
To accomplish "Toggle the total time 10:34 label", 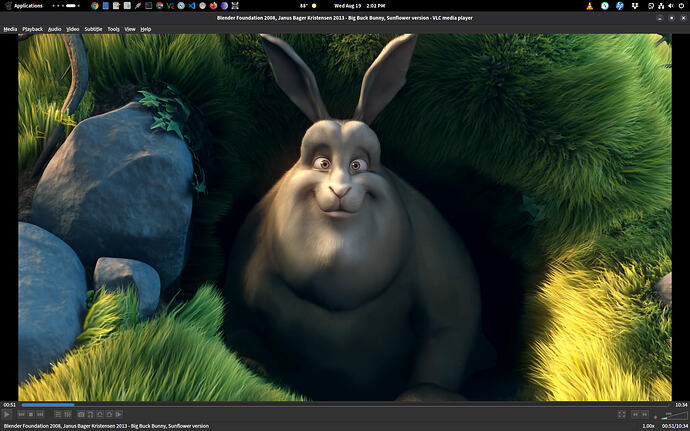I will (x=681, y=405).
